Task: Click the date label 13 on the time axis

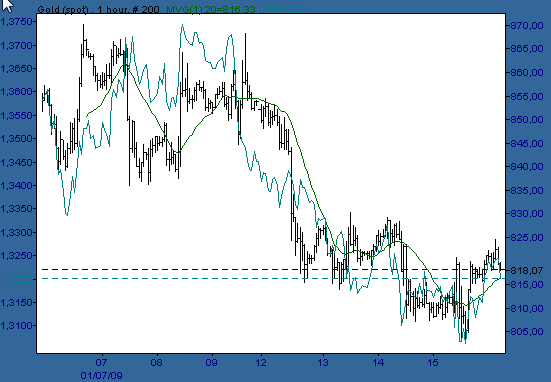Action: (323, 362)
